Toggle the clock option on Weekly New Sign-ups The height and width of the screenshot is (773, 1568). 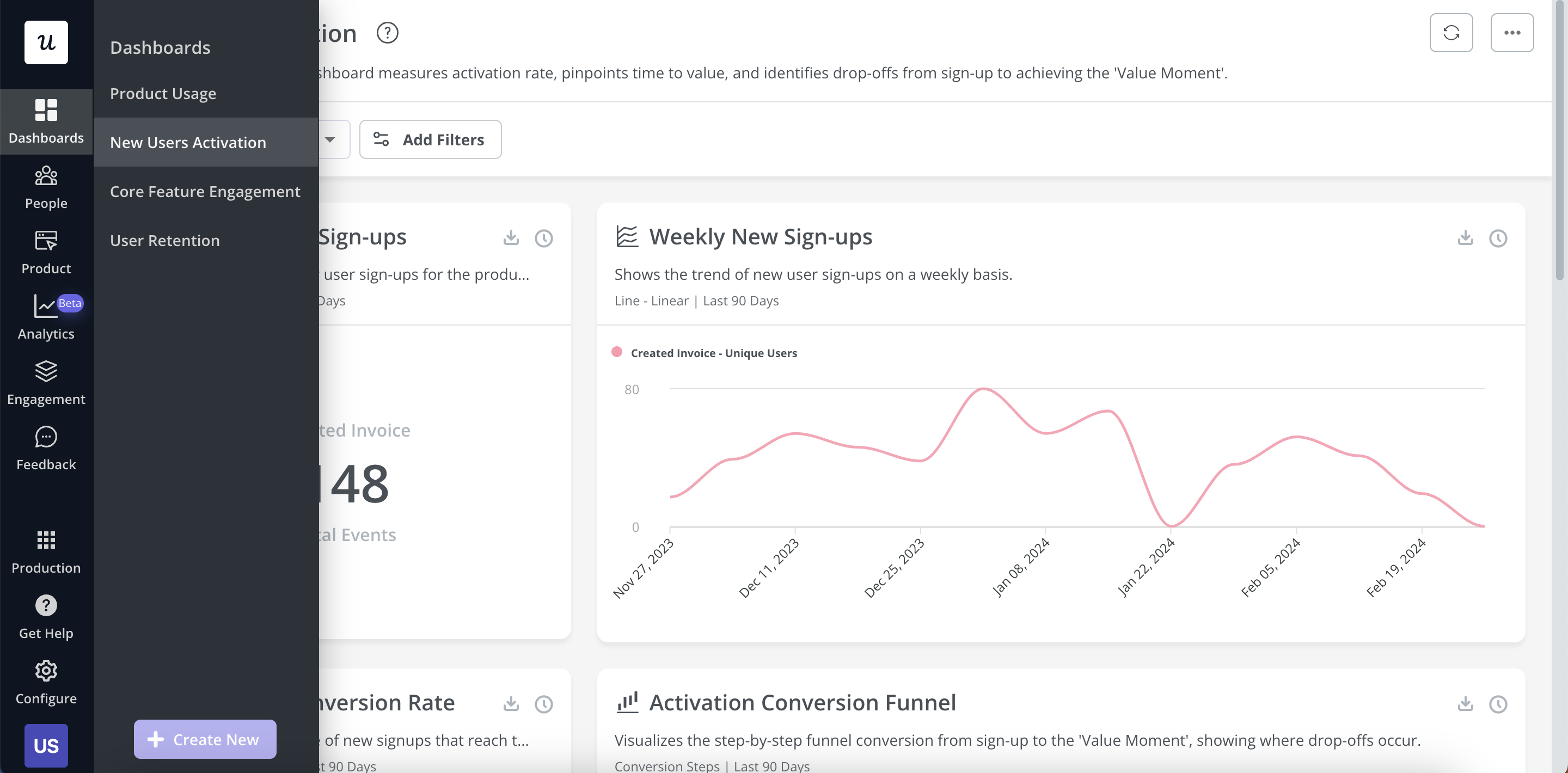click(x=1499, y=238)
